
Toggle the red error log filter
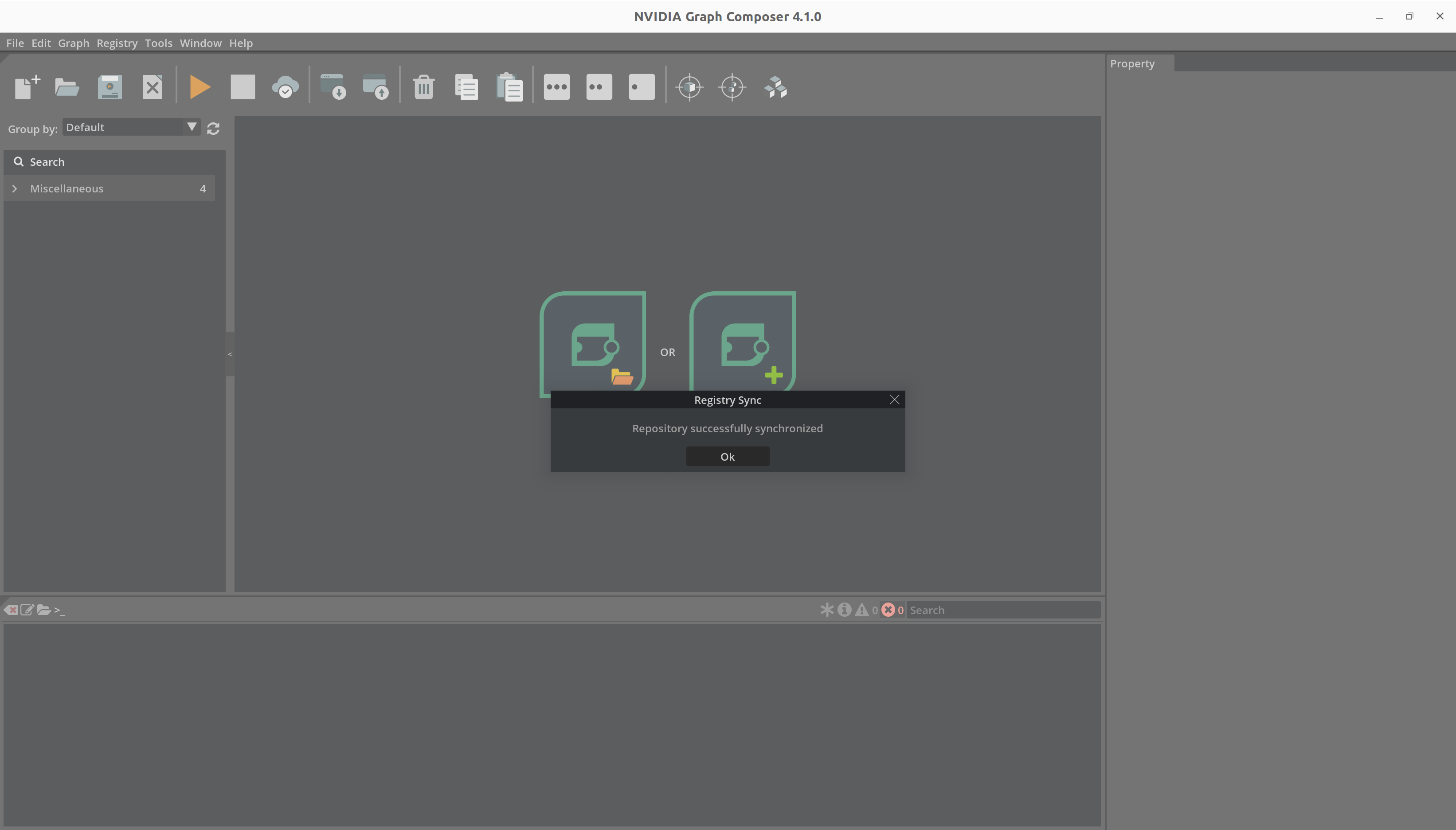coord(888,609)
